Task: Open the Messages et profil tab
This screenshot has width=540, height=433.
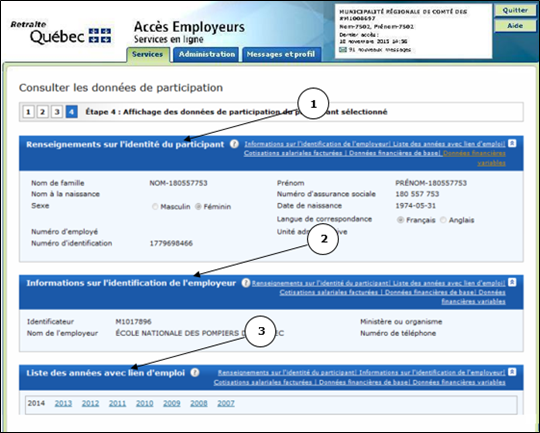Action: [x=281, y=54]
